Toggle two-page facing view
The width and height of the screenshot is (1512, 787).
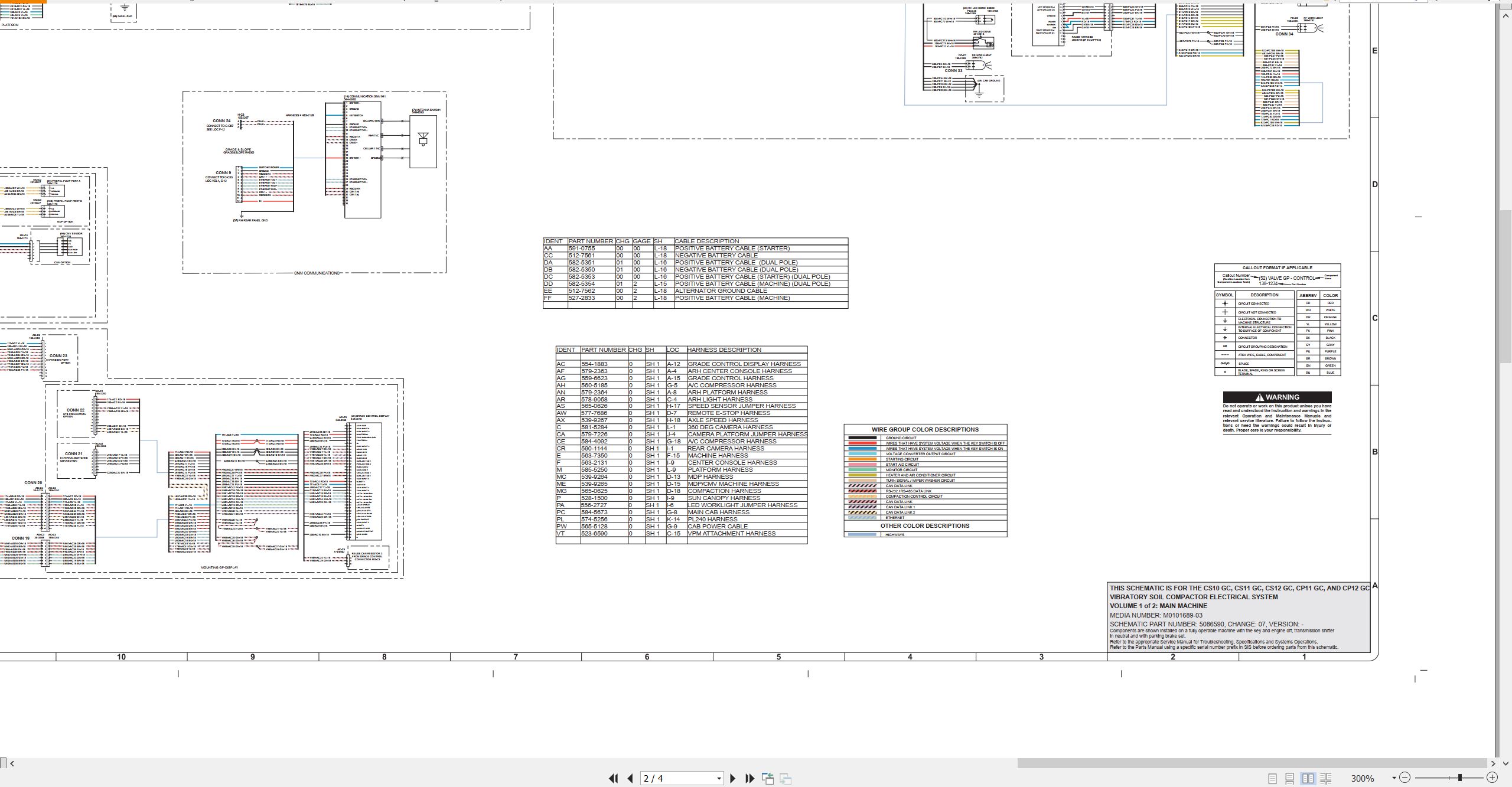pyautogui.click(x=1308, y=779)
